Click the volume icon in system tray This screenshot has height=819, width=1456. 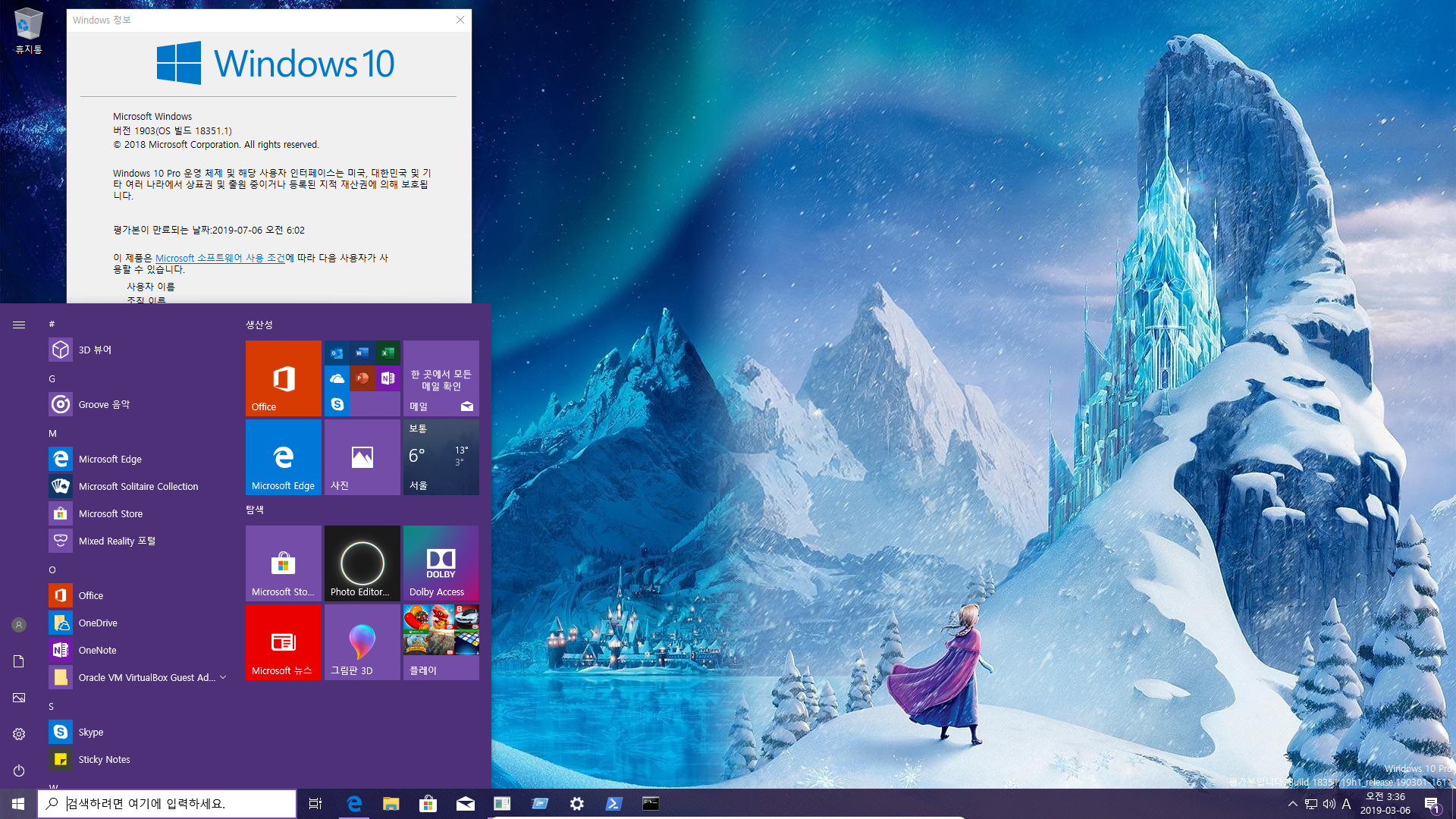click(1329, 804)
